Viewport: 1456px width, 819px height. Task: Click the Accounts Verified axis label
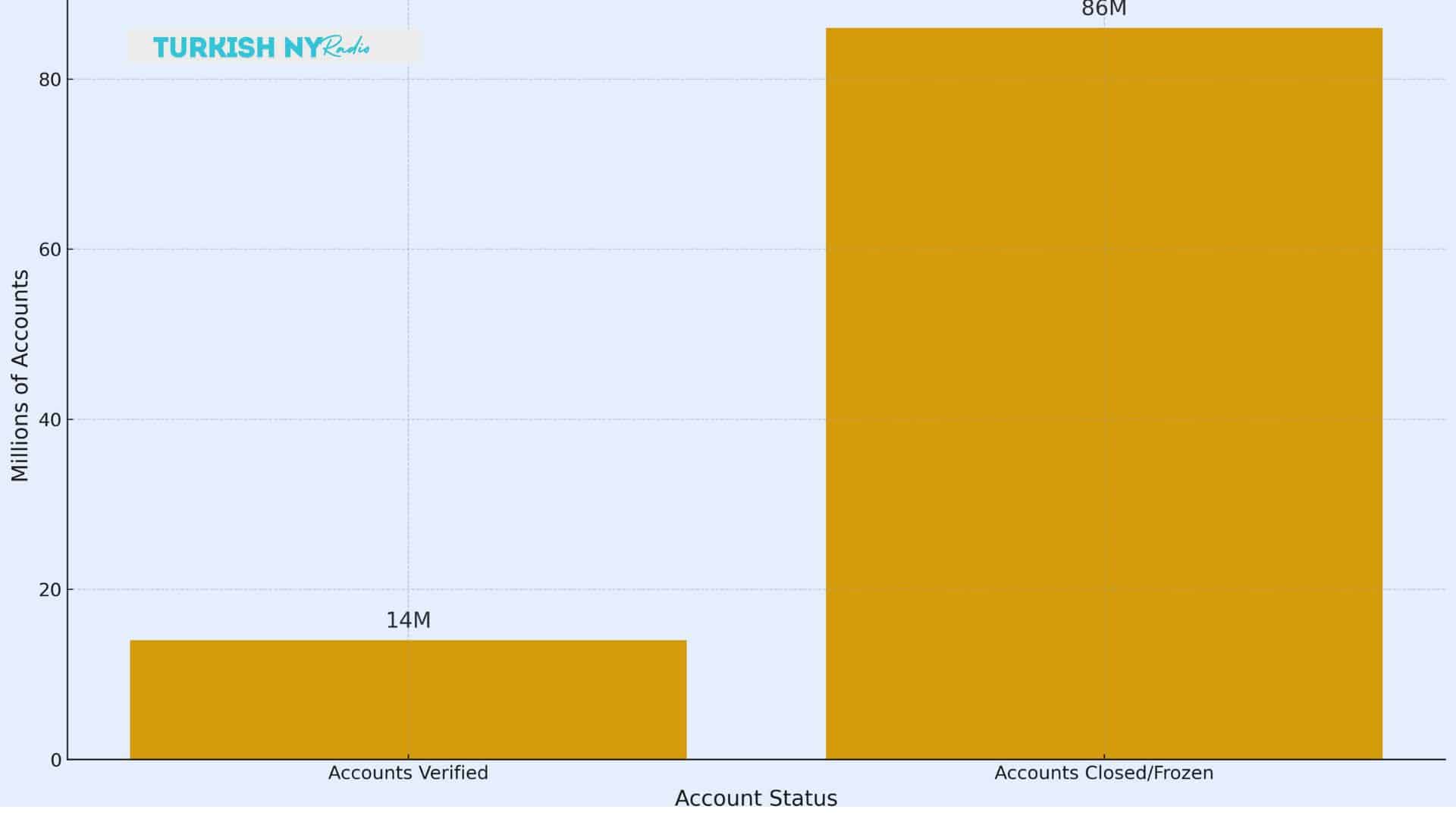coord(408,773)
